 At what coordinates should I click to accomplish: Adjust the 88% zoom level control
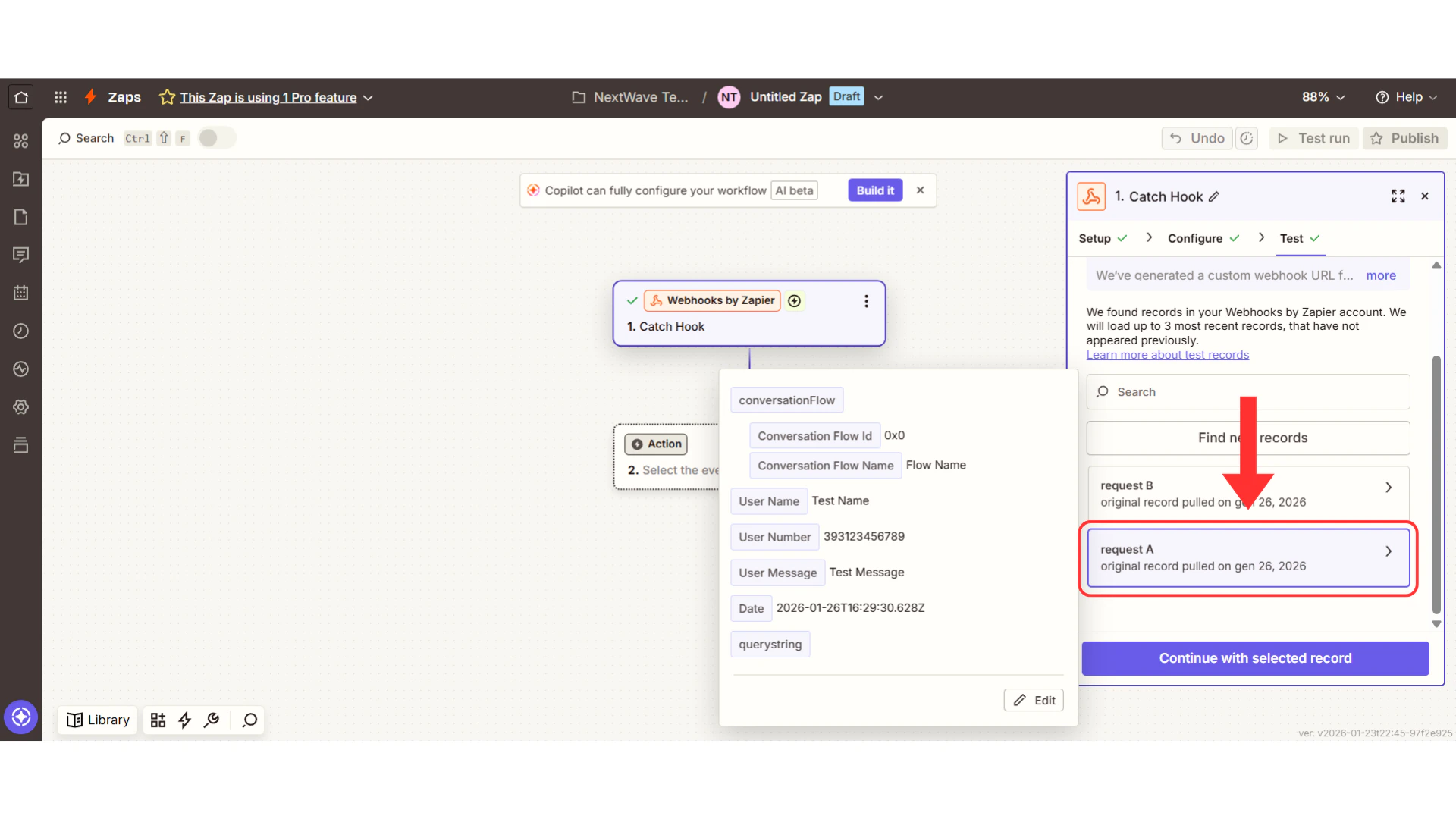click(x=1322, y=97)
